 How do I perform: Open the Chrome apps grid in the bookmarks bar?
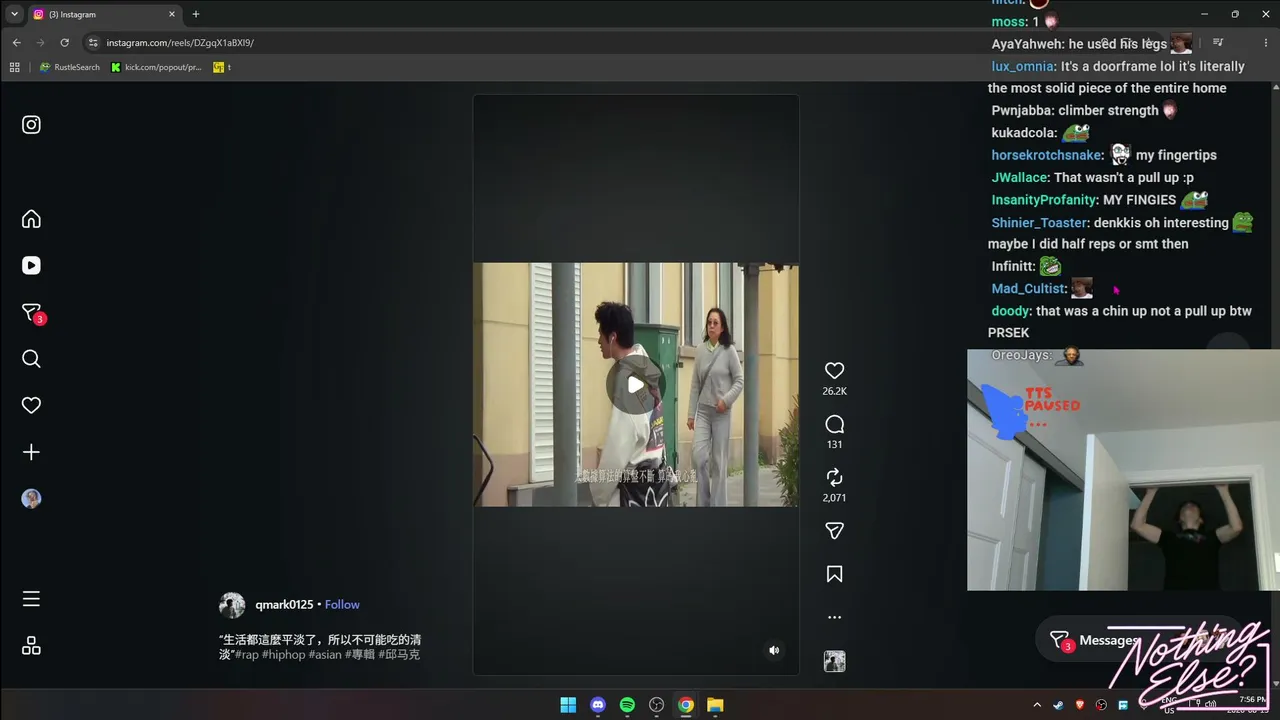pos(14,67)
